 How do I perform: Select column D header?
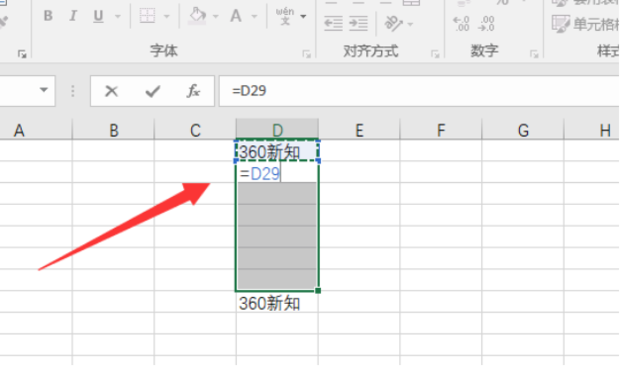coord(278,130)
